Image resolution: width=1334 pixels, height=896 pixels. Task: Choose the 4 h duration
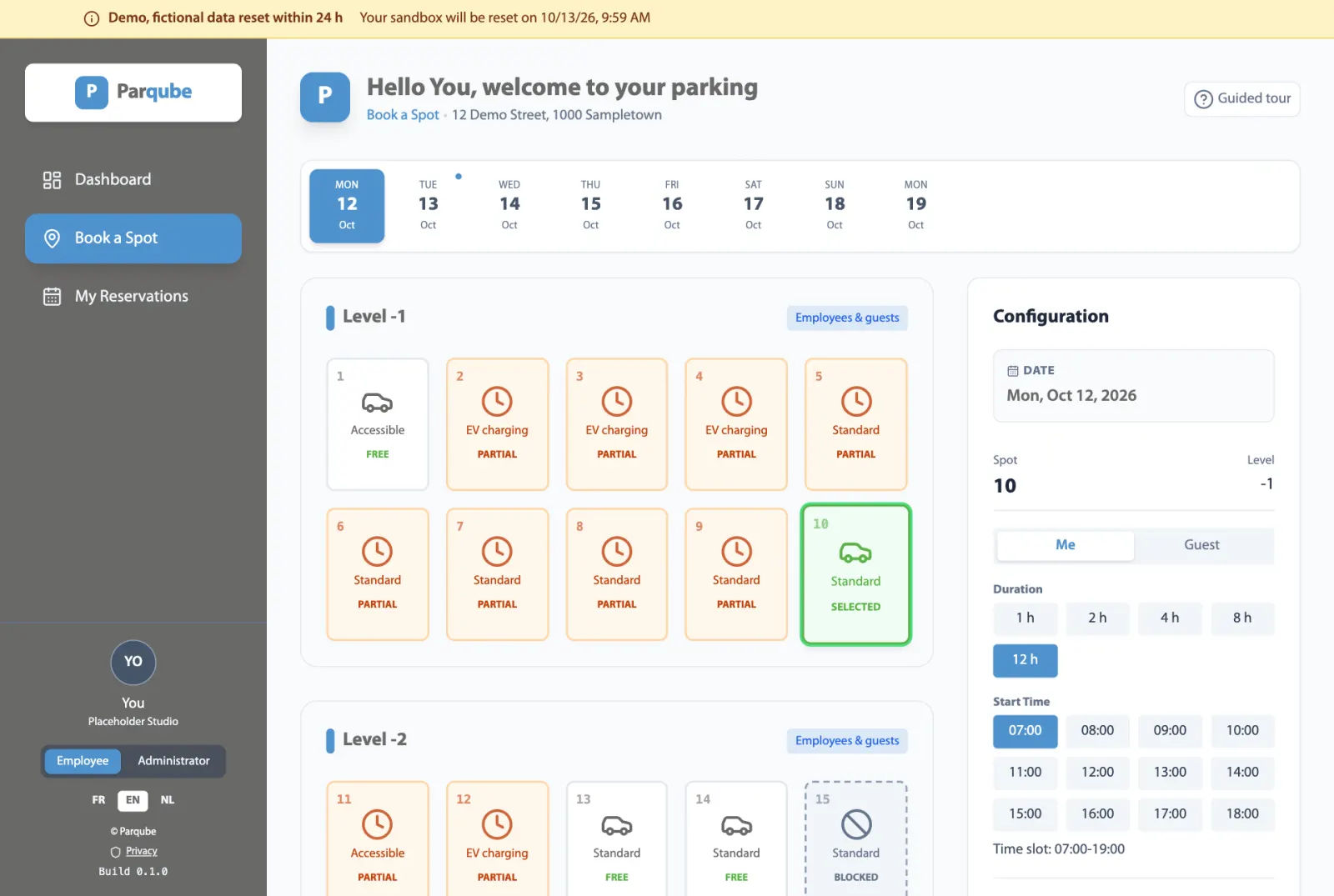coord(1170,618)
